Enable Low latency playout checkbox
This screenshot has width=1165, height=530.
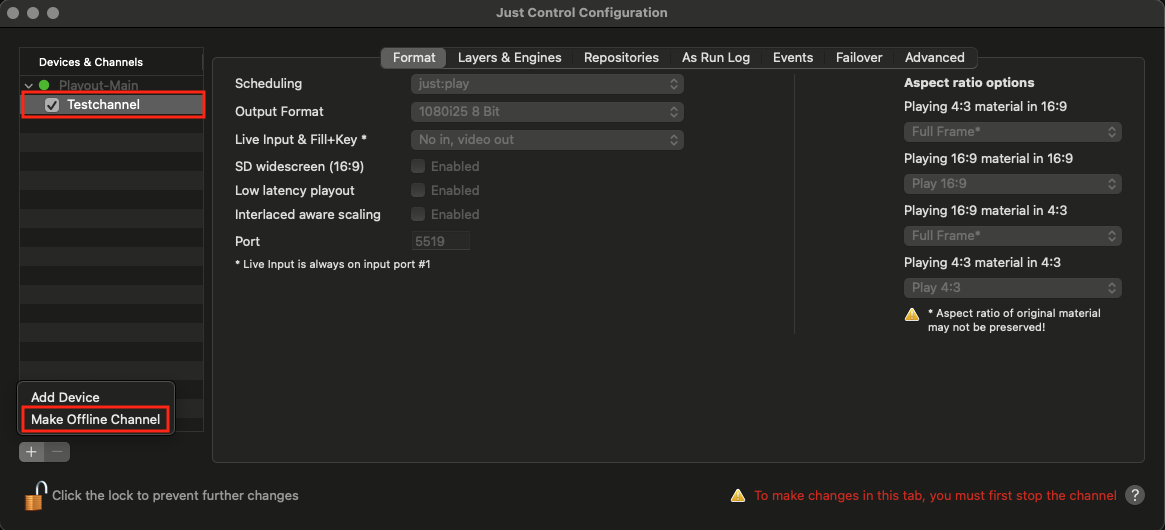pyautogui.click(x=418, y=190)
